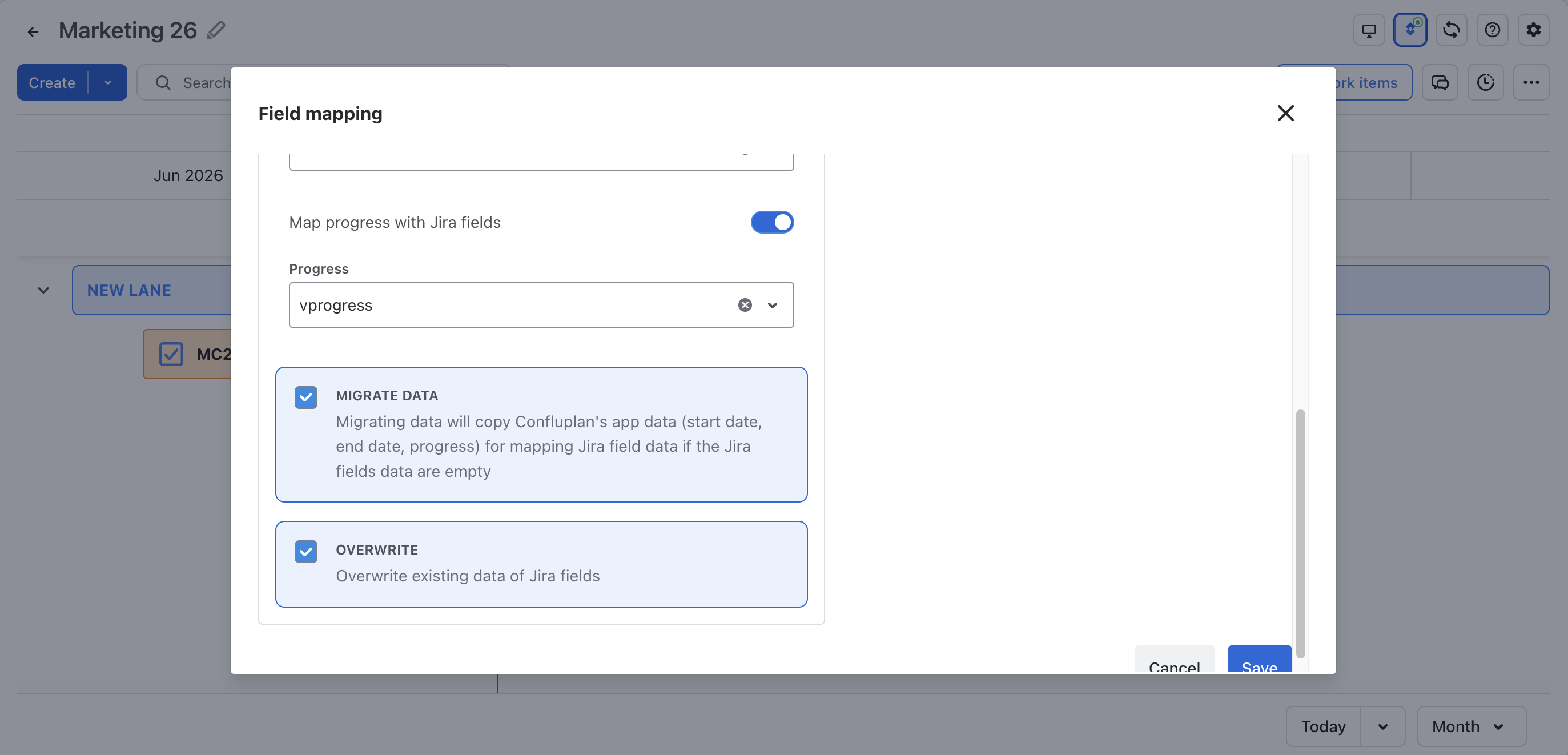Viewport: 1568px width, 755px height.
Task: Open the history clock icon
Action: point(1486,82)
